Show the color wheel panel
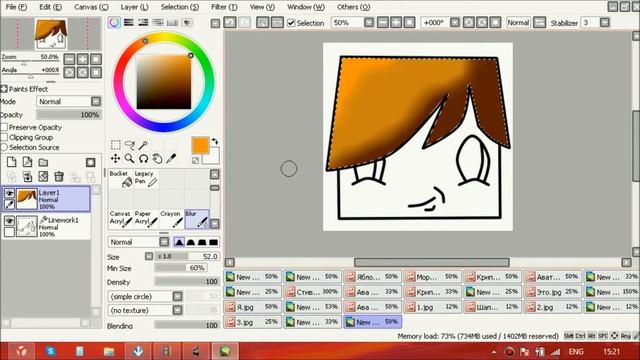This screenshot has height=360, width=640. pyautogui.click(x=114, y=22)
